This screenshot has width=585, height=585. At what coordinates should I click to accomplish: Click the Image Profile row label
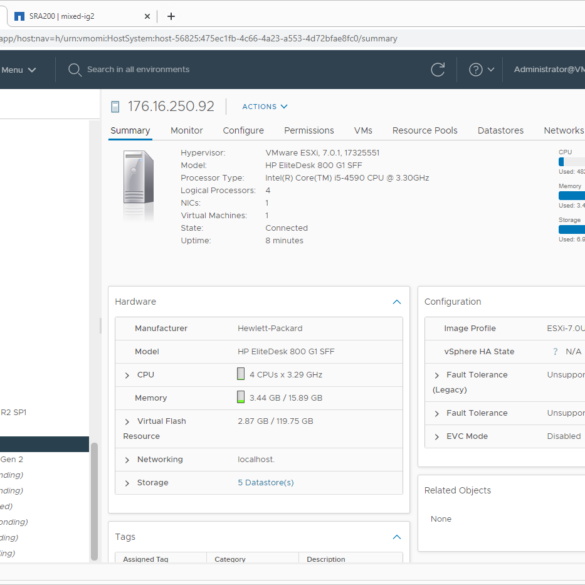coord(470,328)
